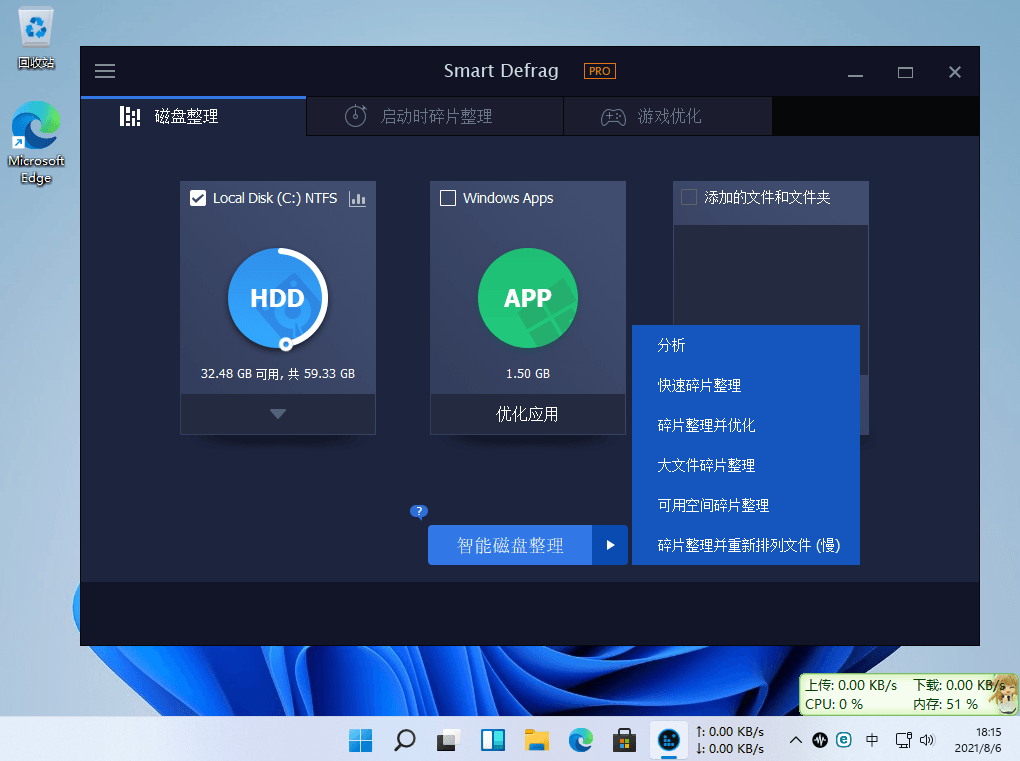Image resolution: width=1020 pixels, height=761 pixels.
Task: Click the black round pulse tray icon
Action: (820, 740)
